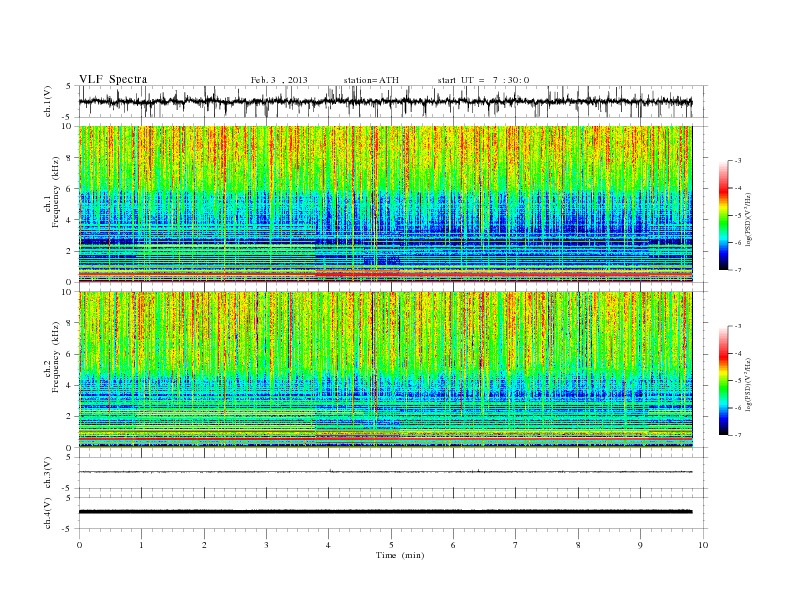
Task: Click the 'VLF Spectra' title text
Action: [113, 79]
